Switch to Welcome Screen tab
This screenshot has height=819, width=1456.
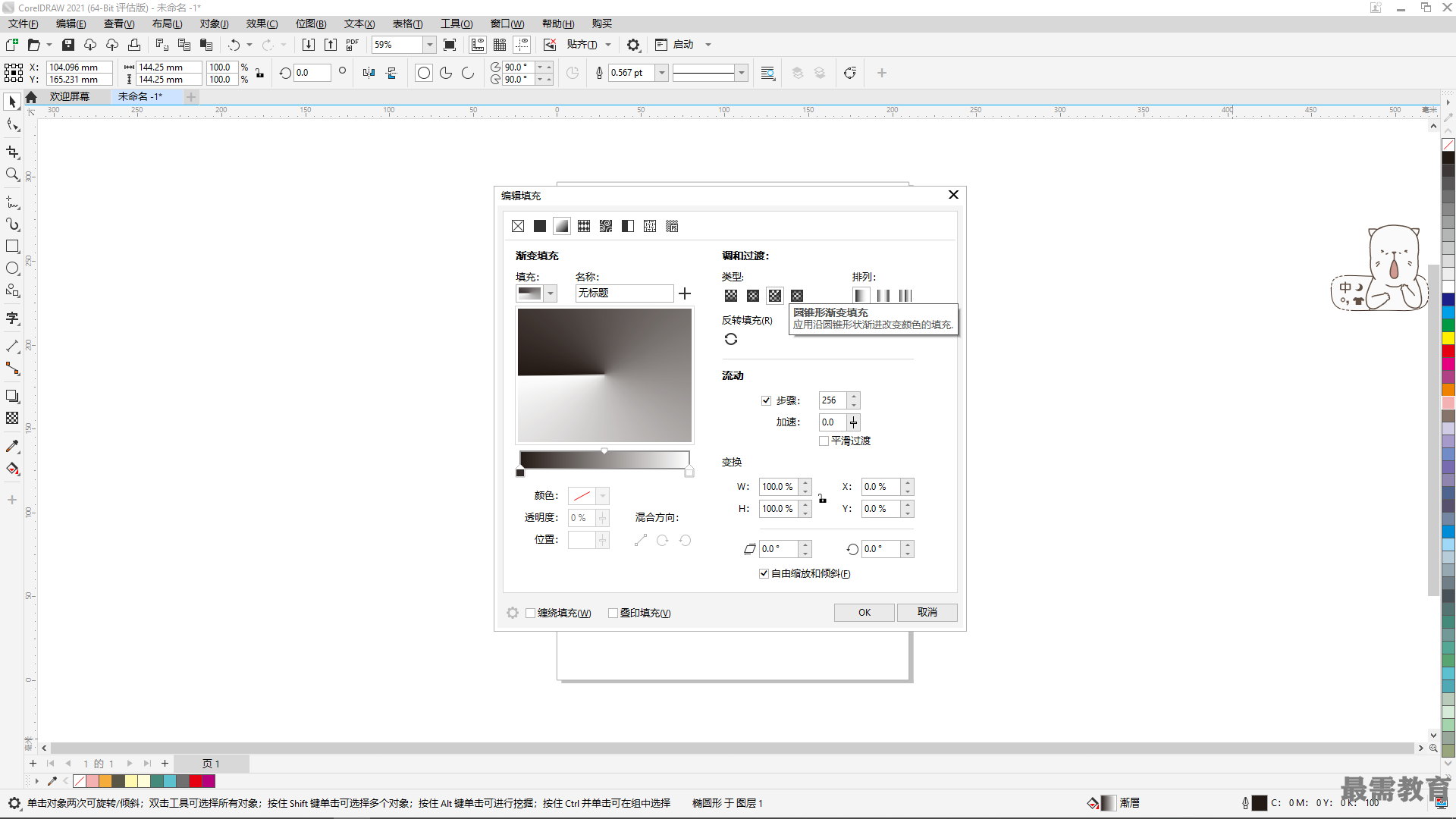70,96
